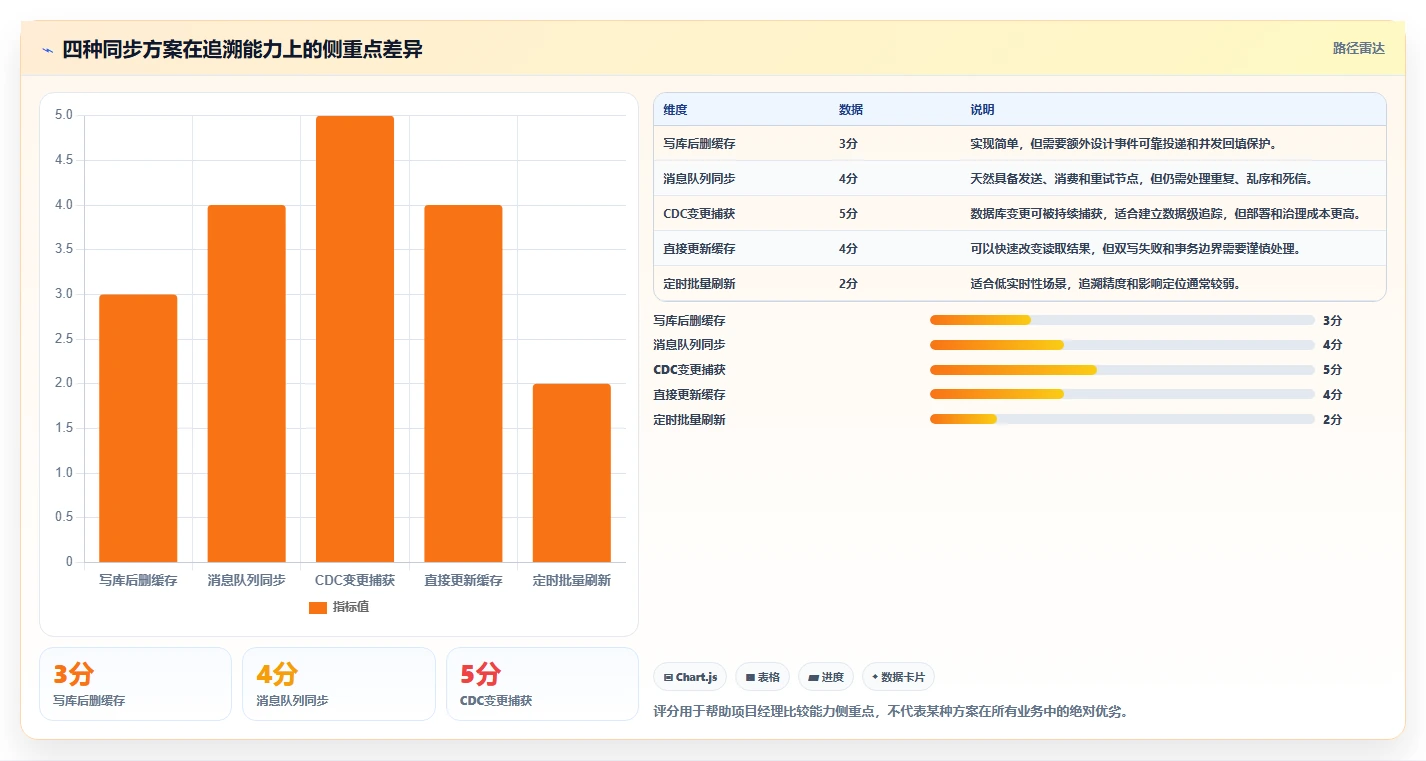Click description starting with 适合低实时性场景
Screen dimensions: 1426x761
point(1105,284)
